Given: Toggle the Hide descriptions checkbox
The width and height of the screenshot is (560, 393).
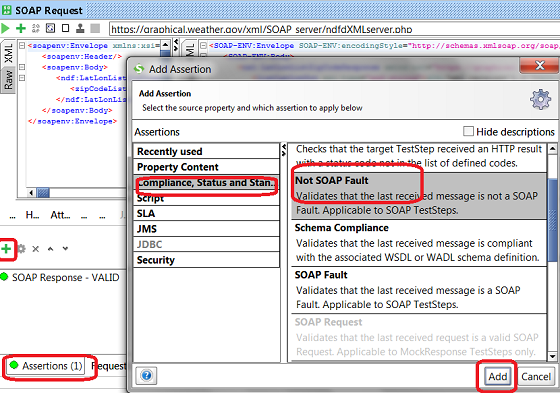Looking at the screenshot, I should point(468,131).
